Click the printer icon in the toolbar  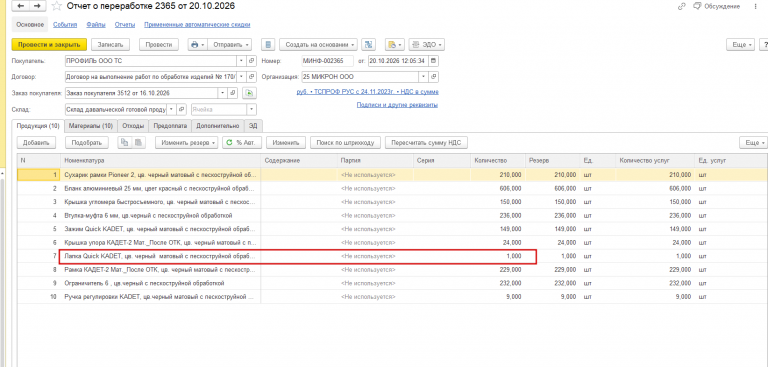click(x=197, y=45)
